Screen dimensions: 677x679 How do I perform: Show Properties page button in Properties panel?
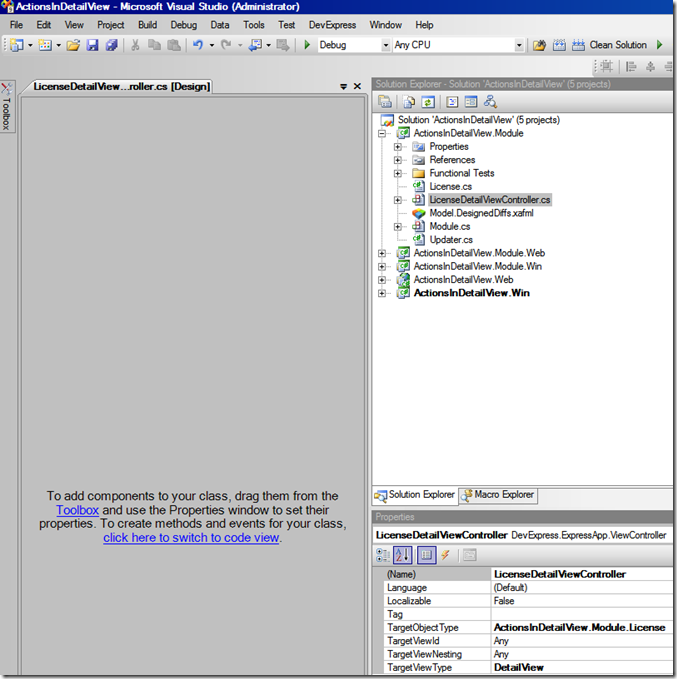pos(427,555)
